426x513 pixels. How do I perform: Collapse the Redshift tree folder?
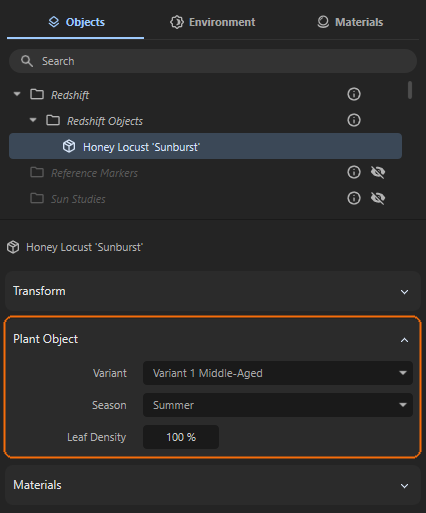tap(17, 94)
